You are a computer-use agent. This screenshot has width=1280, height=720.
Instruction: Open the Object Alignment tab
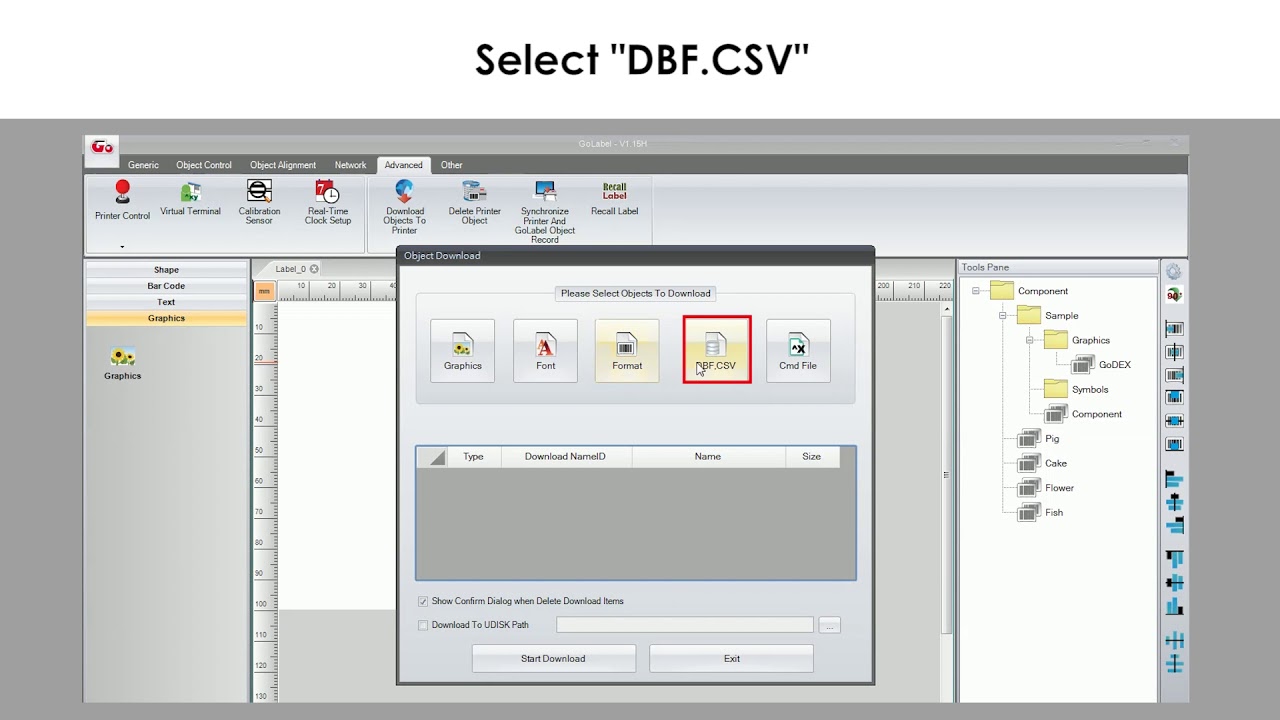click(x=283, y=165)
